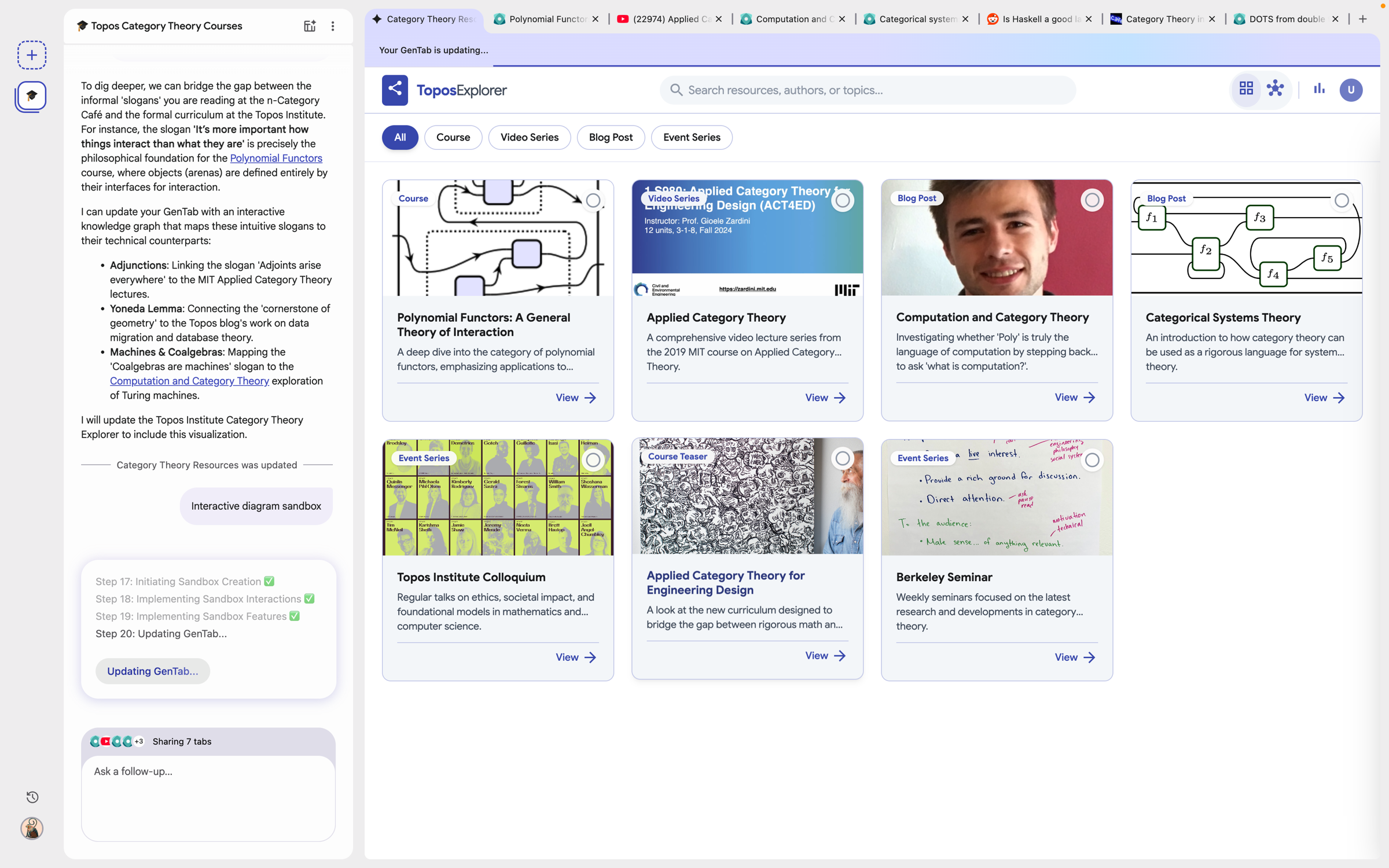1389x868 pixels.
Task: Click the new tab group plus icon
Action: click(x=32, y=55)
